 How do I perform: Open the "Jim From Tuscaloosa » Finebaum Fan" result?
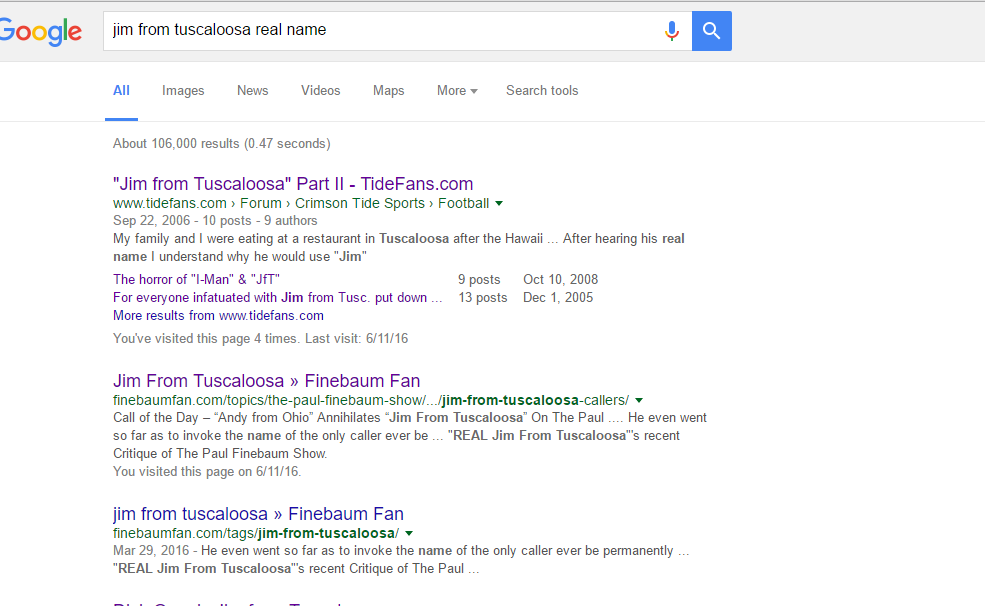[266, 381]
